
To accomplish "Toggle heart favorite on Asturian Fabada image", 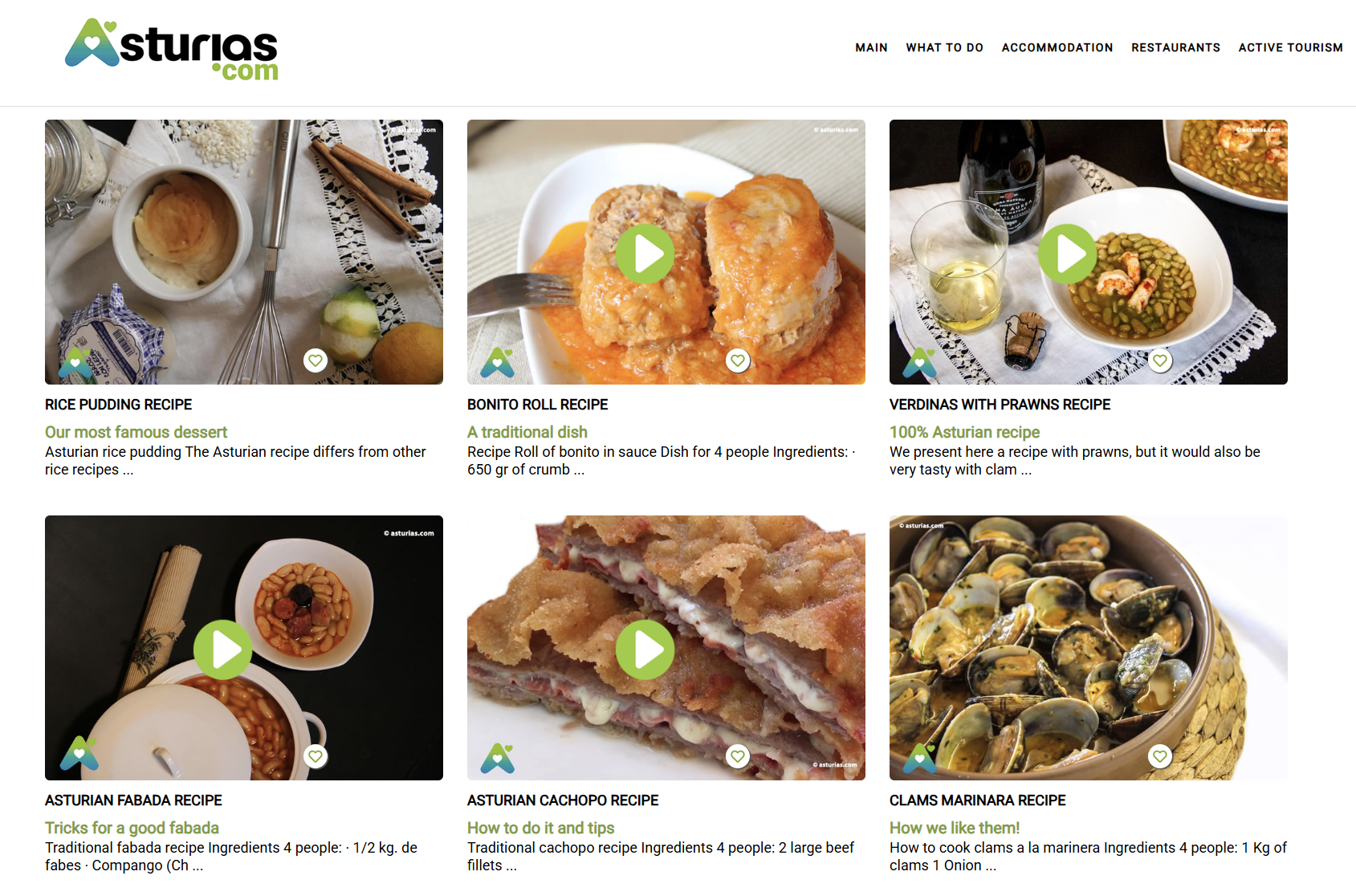I will 316,756.
